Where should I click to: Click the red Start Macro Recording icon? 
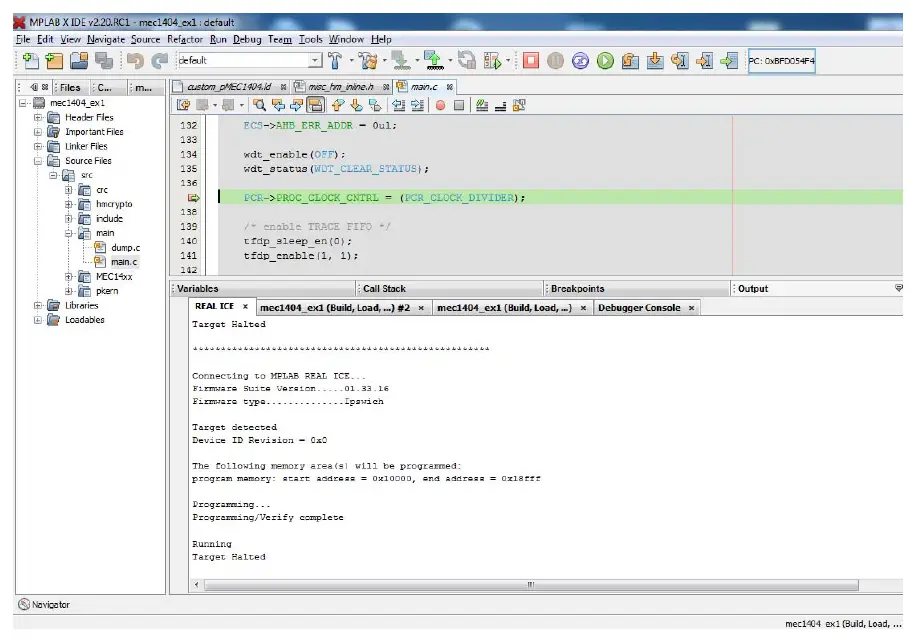pos(439,105)
